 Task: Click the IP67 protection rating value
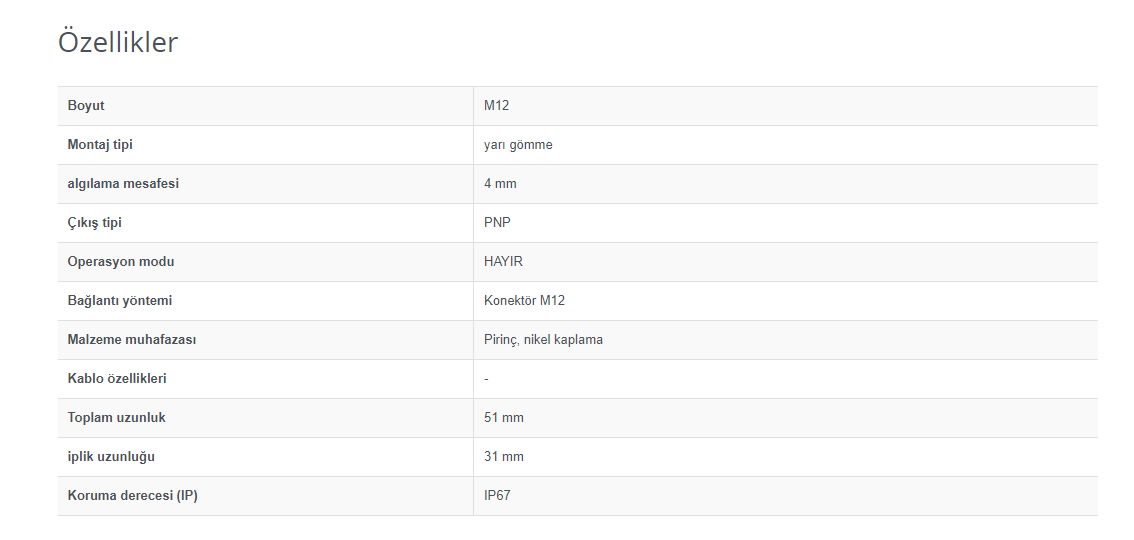click(x=497, y=496)
